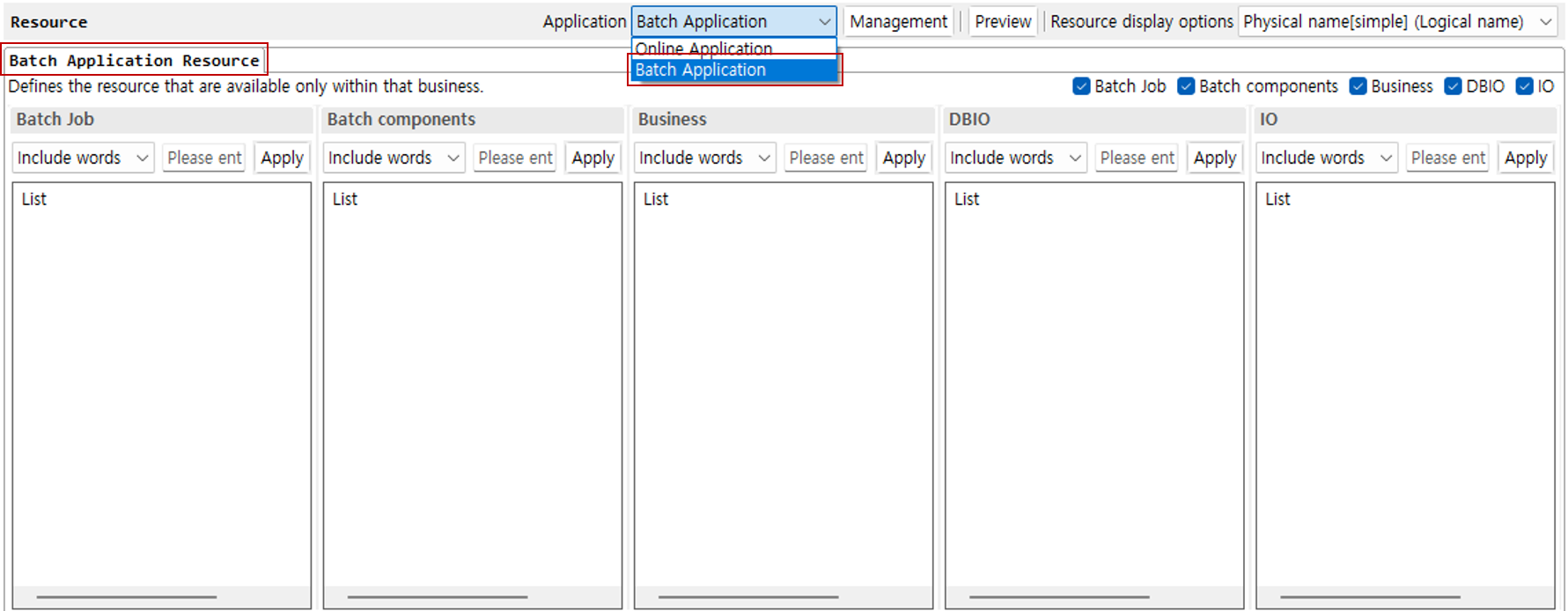Select Batch Application from dropdown list
Image resolution: width=1568 pixels, height=611 pixels.
733,70
